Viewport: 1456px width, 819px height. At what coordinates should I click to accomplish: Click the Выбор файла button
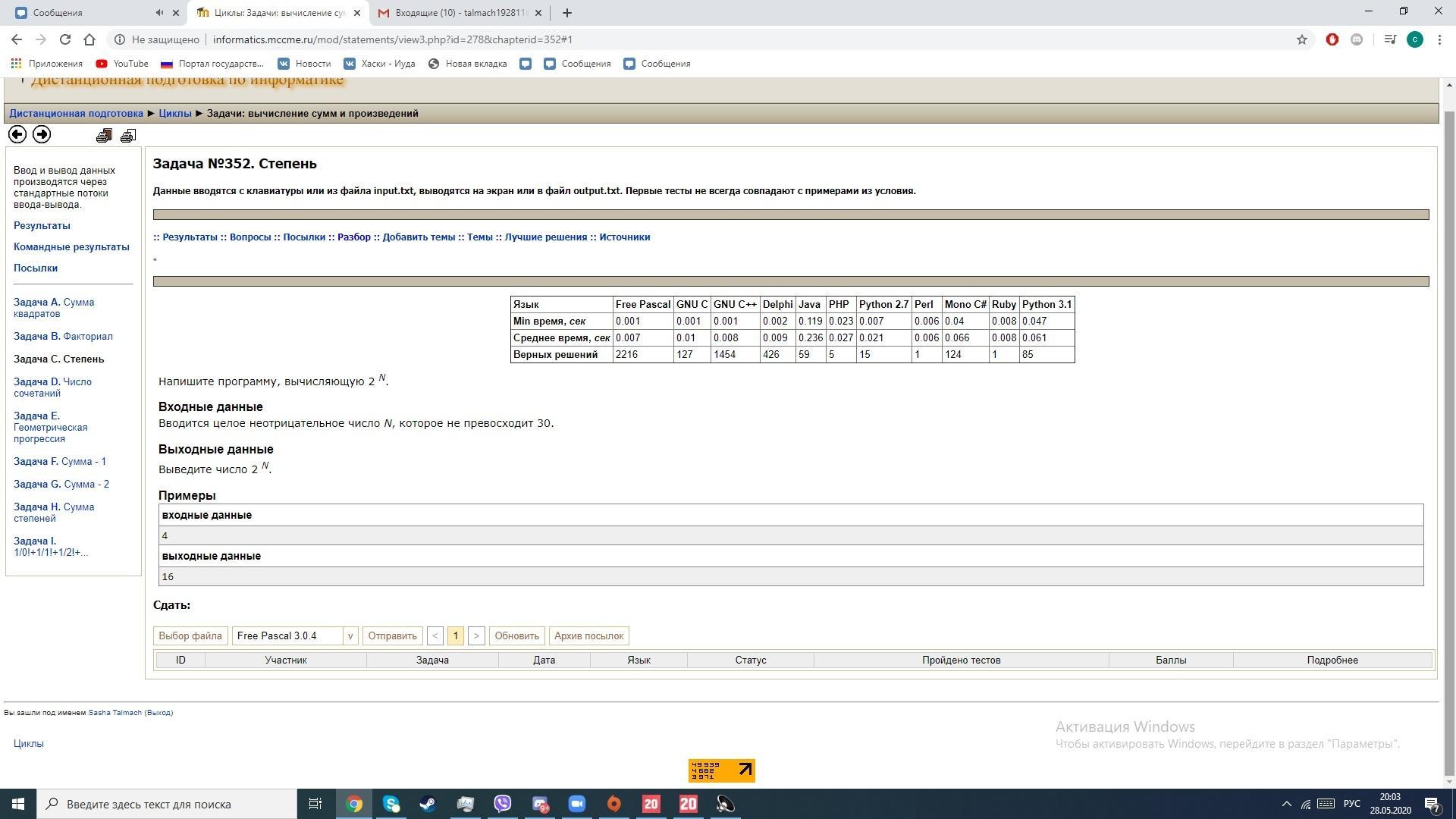tap(190, 635)
